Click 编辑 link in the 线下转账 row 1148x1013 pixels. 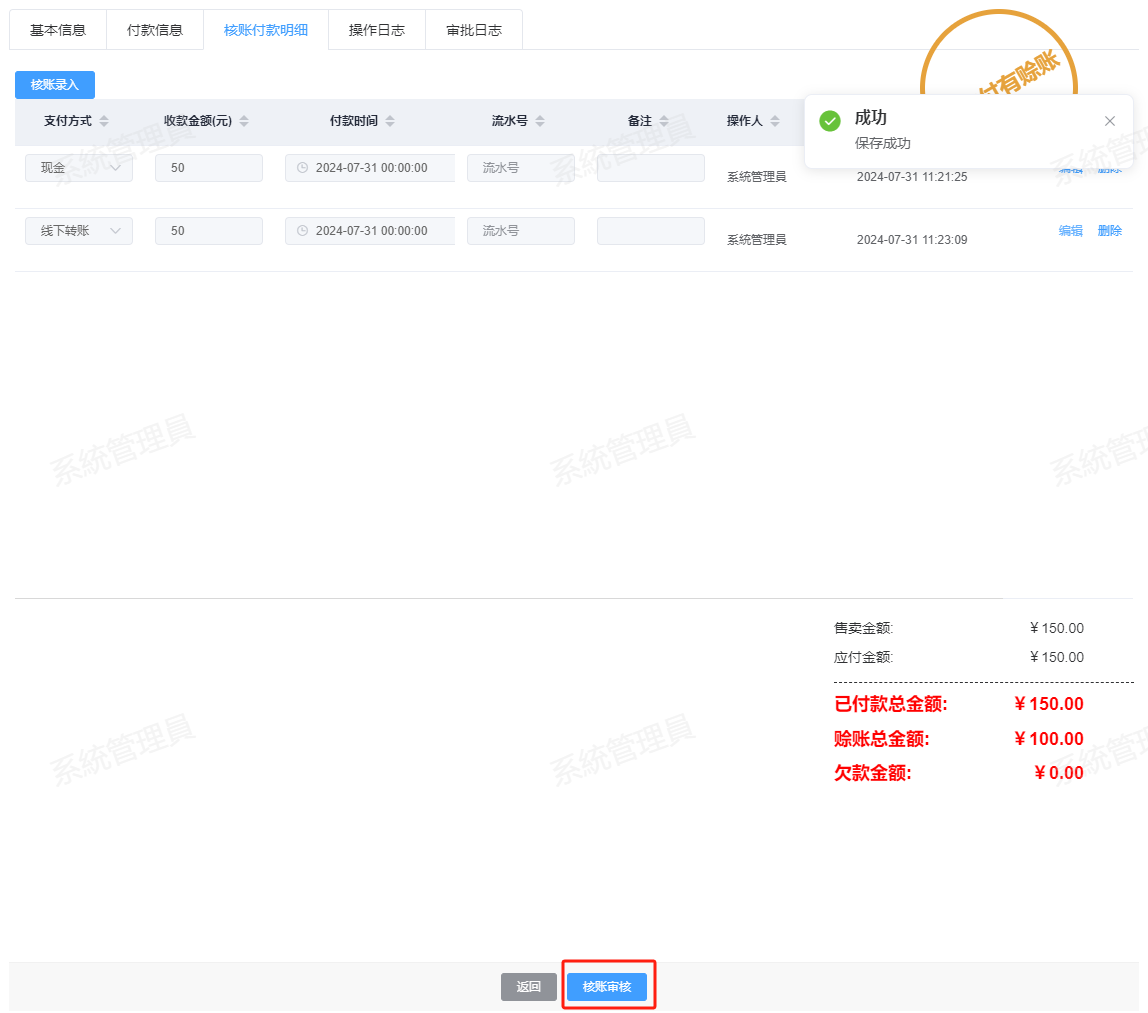coord(1070,231)
